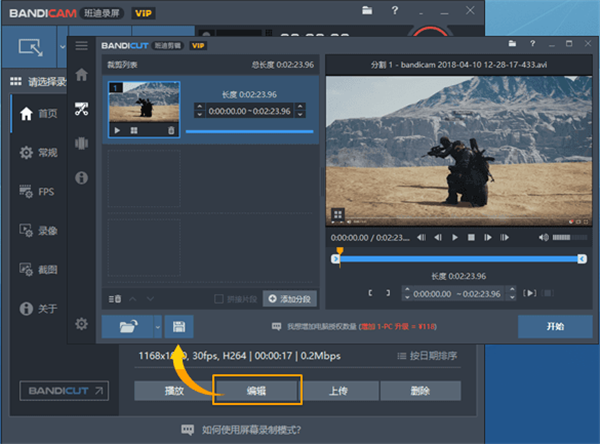Mute the preview volume speaker icon

click(544, 237)
